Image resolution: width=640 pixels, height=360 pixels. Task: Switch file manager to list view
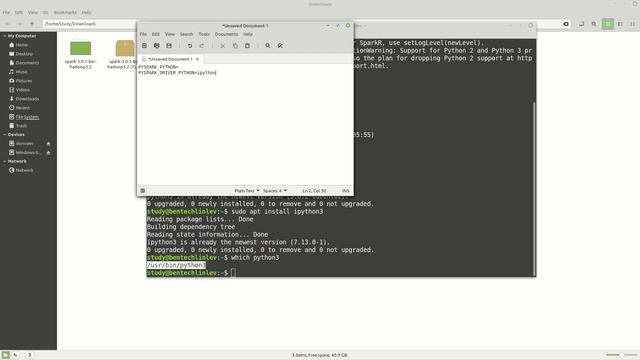coord(620,24)
